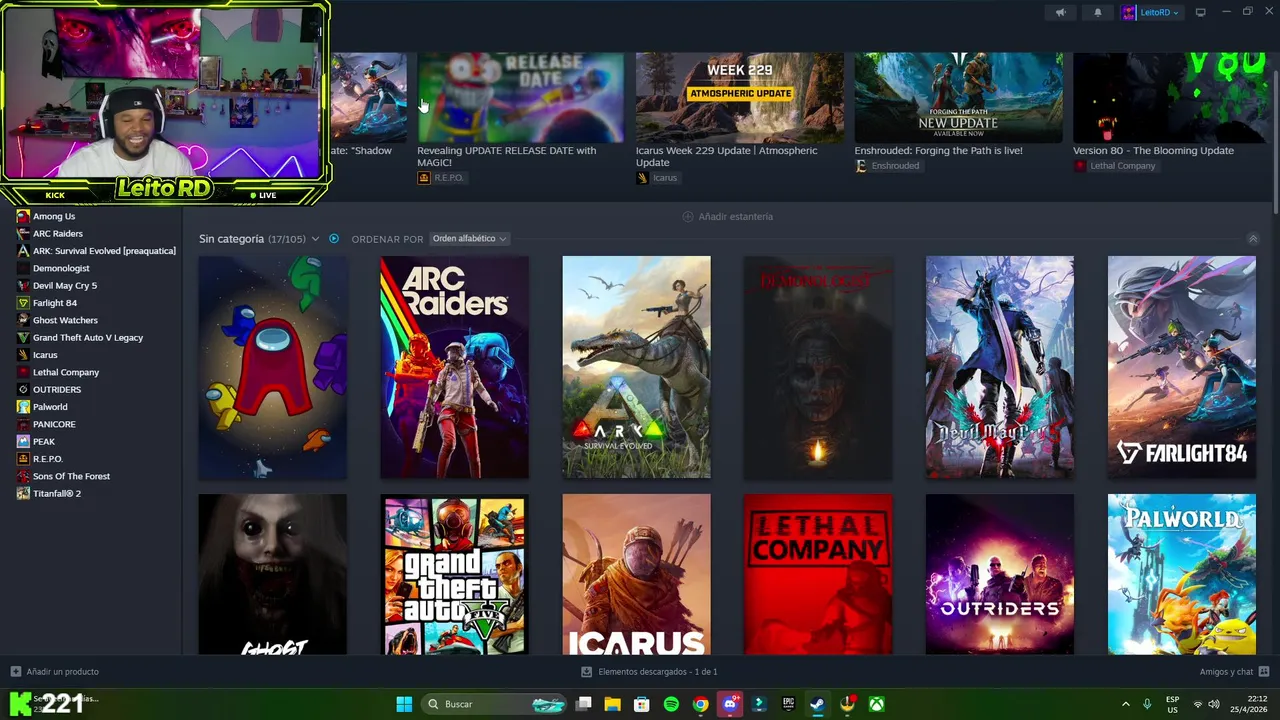Open ARC Raiders game cover
1280x720 pixels.
(454, 367)
